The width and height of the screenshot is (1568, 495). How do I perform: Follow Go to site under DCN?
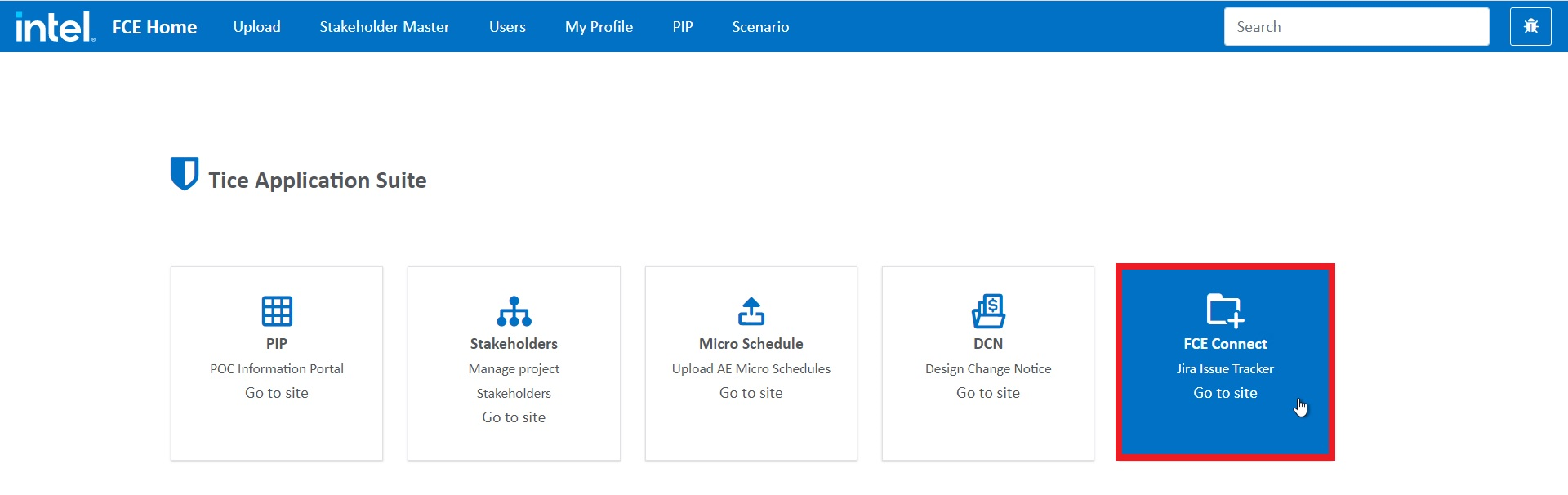(x=988, y=393)
